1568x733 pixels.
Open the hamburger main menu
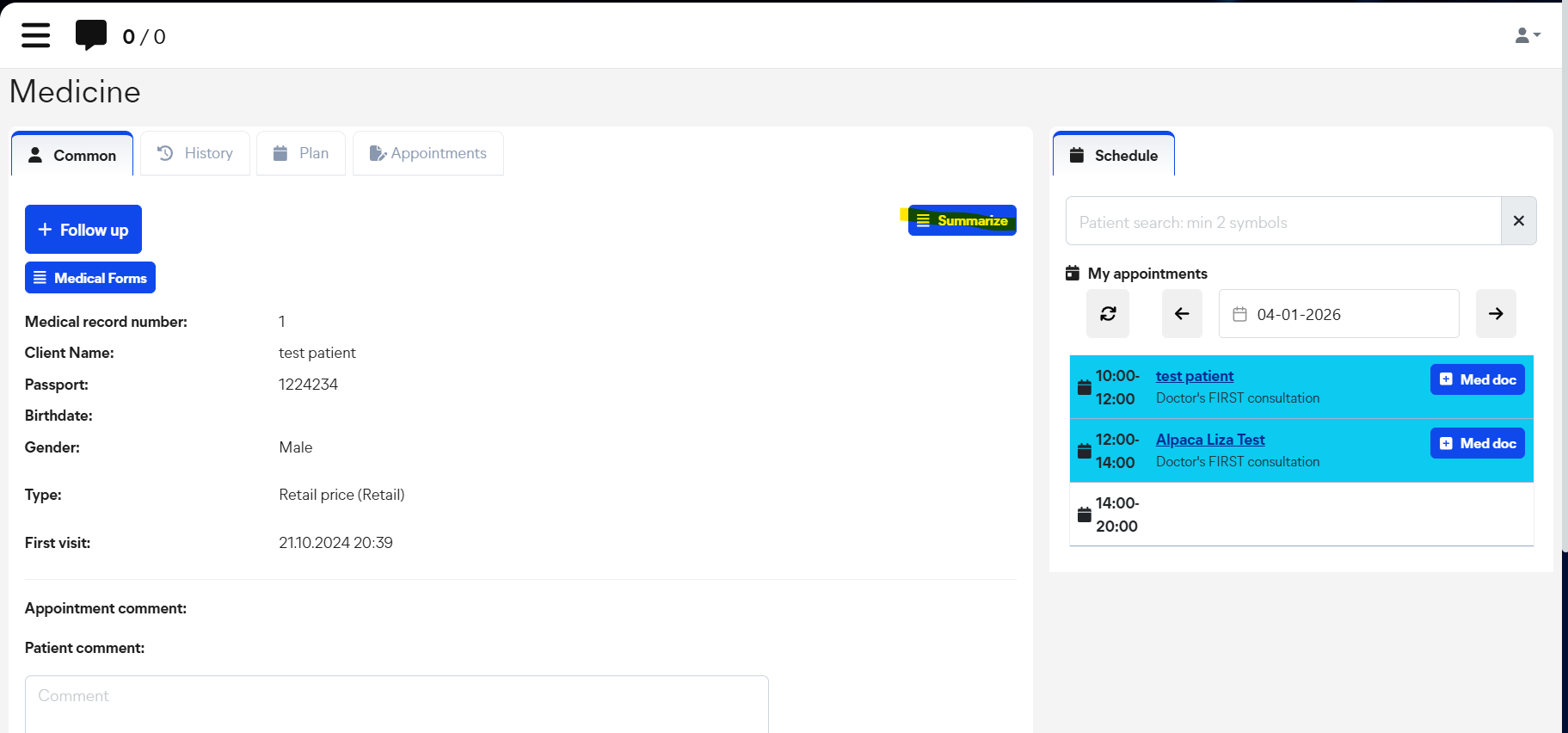(35, 35)
